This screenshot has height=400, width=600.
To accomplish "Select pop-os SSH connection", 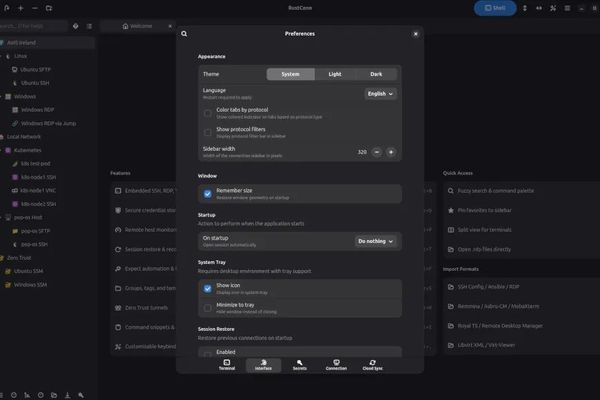I will point(34,244).
